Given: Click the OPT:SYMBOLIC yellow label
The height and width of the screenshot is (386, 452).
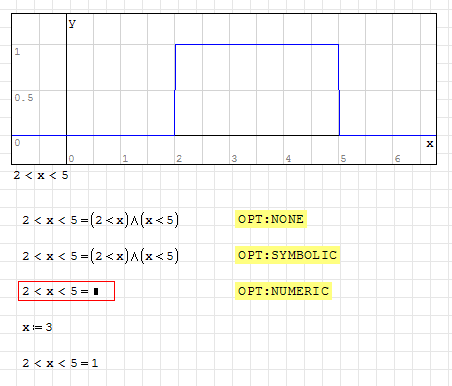Looking at the screenshot, I should (287, 255).
